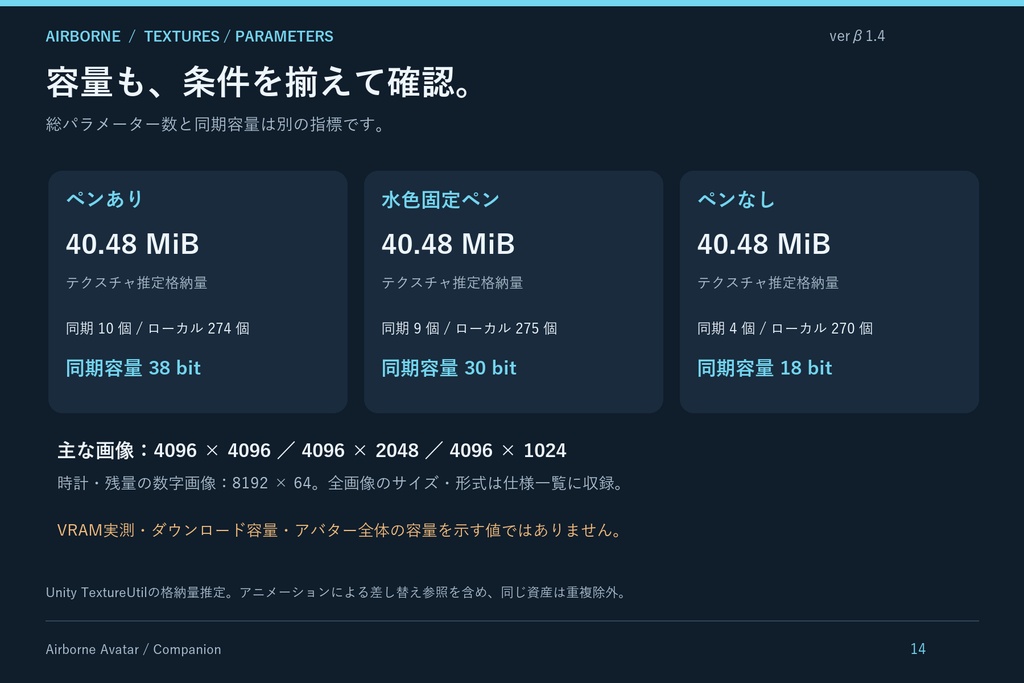
Task: Click the TEXTURES breadcrumb text
Action: (x=182, y=37)
